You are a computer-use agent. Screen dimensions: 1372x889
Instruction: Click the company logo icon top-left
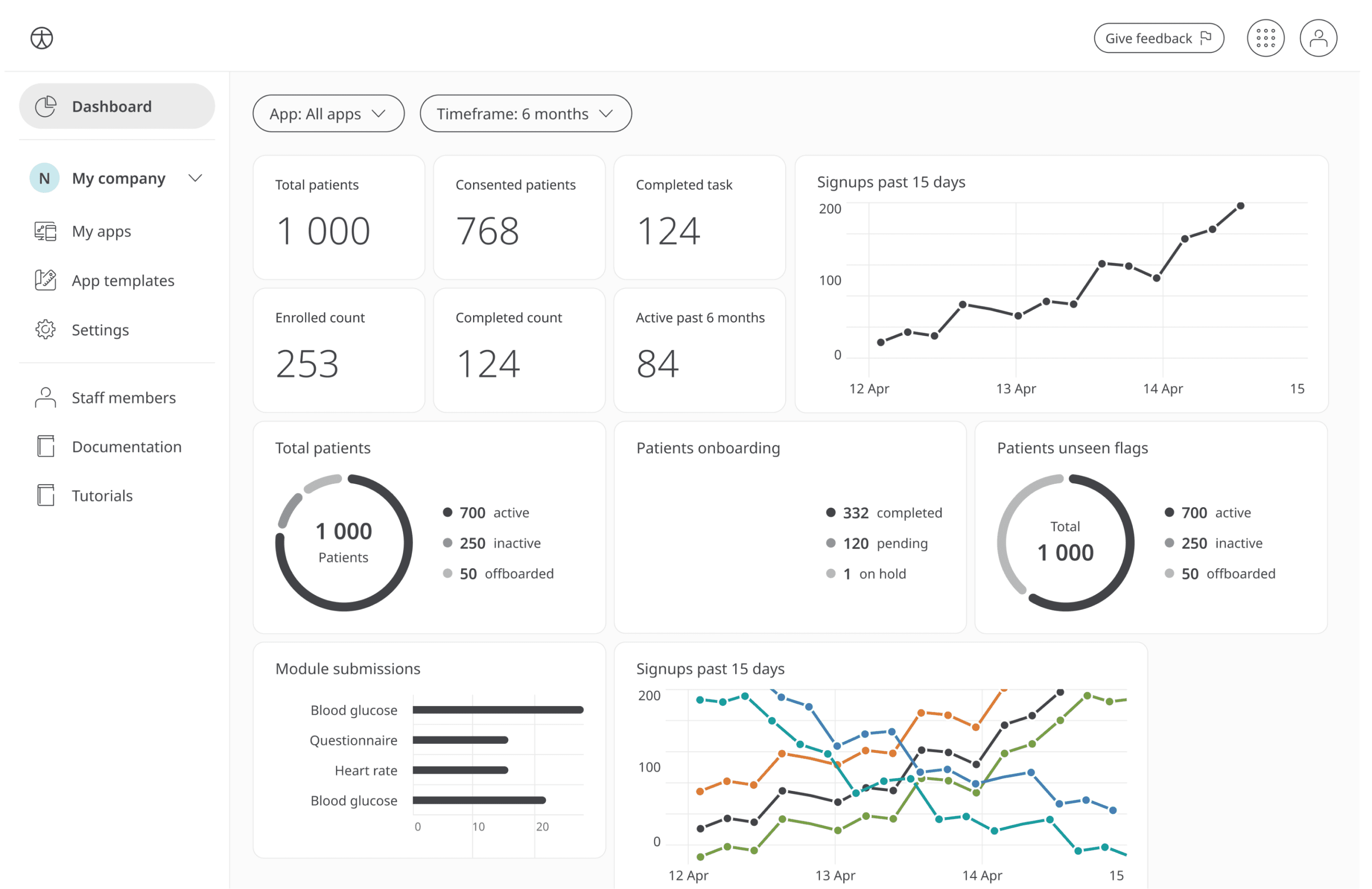point(41,38)
